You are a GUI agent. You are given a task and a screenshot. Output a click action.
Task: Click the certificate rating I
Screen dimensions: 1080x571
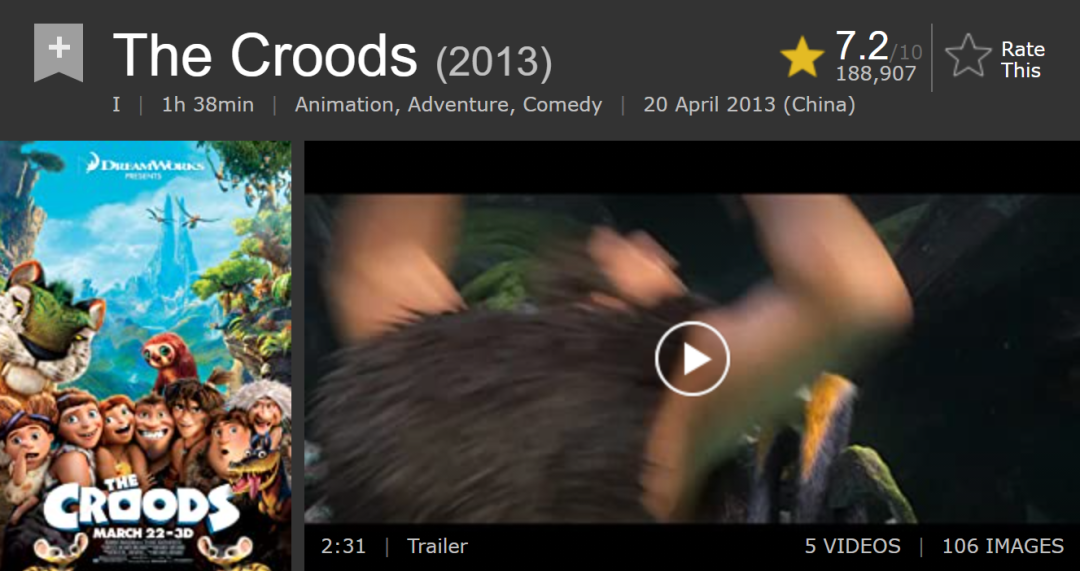[x=116, y=105]
